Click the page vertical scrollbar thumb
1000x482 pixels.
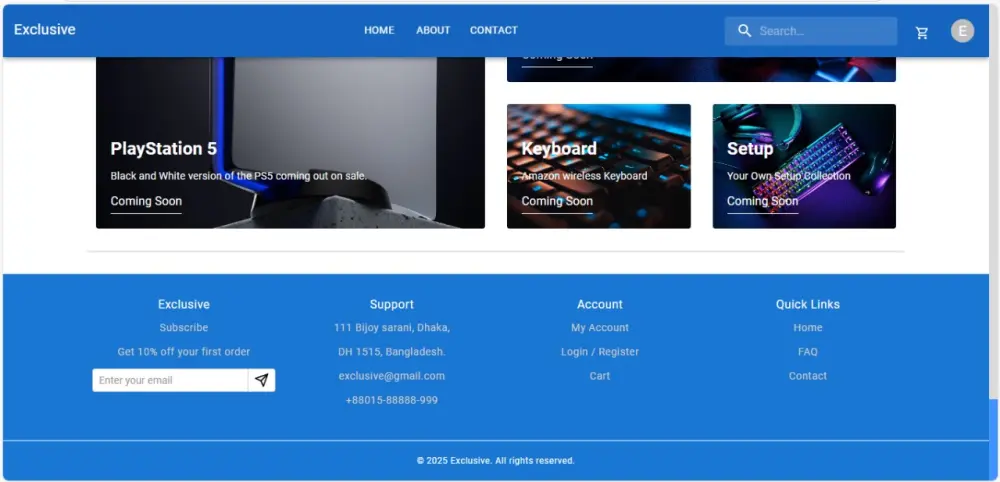pos(994,439)
